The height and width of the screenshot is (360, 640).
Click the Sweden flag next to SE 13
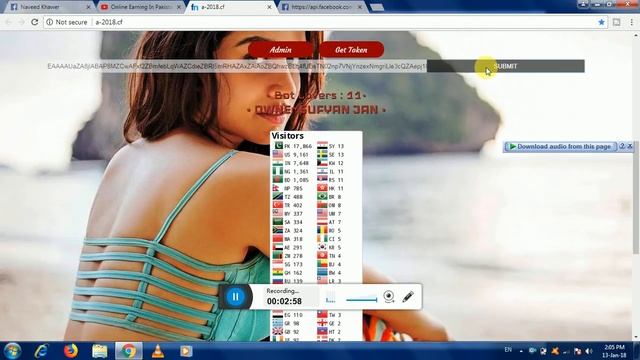pyautogui.click(x=322, y=155)
